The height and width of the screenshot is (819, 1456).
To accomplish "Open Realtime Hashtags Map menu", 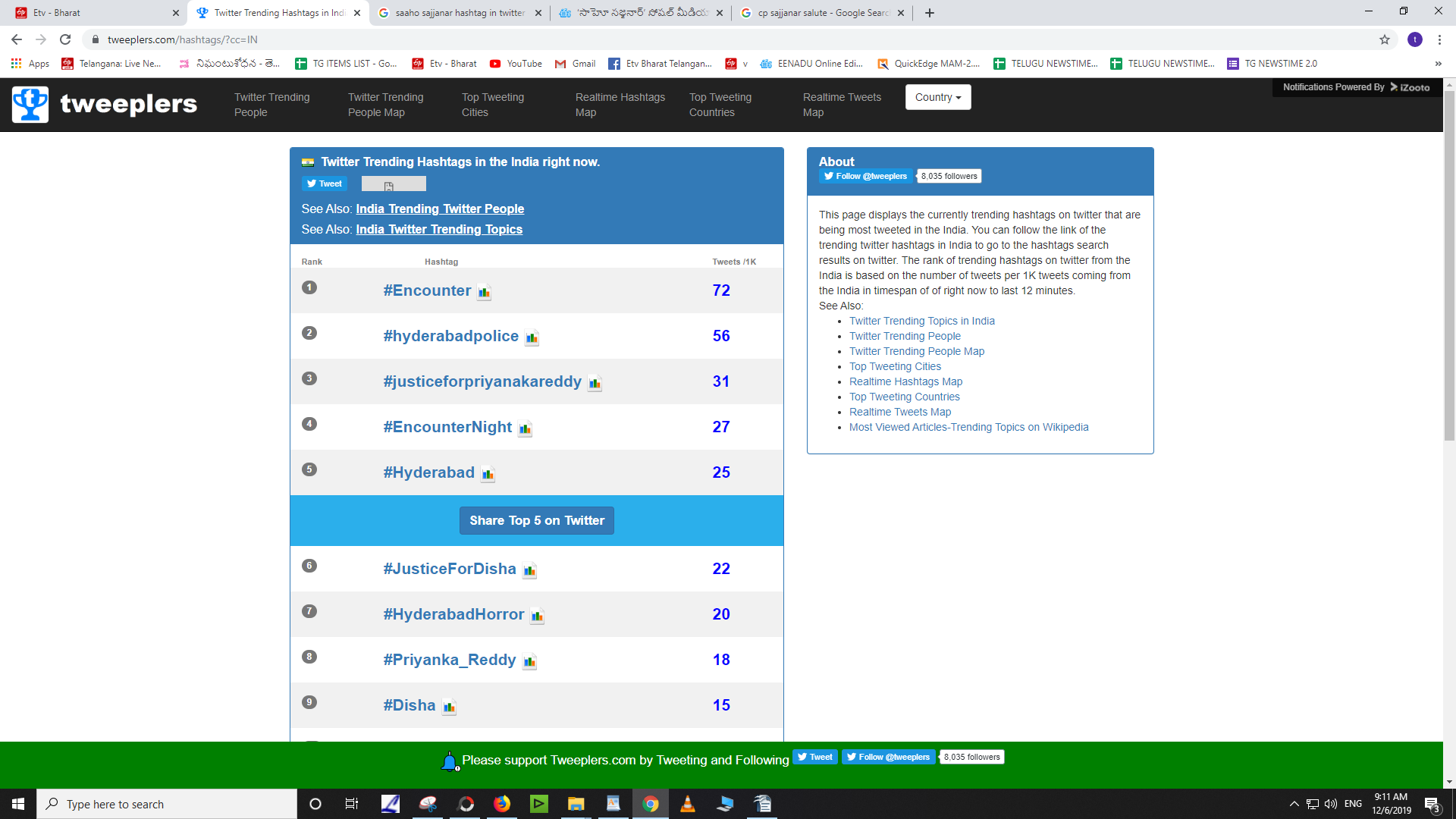I will pyautogui.click(x=620, y=105).
